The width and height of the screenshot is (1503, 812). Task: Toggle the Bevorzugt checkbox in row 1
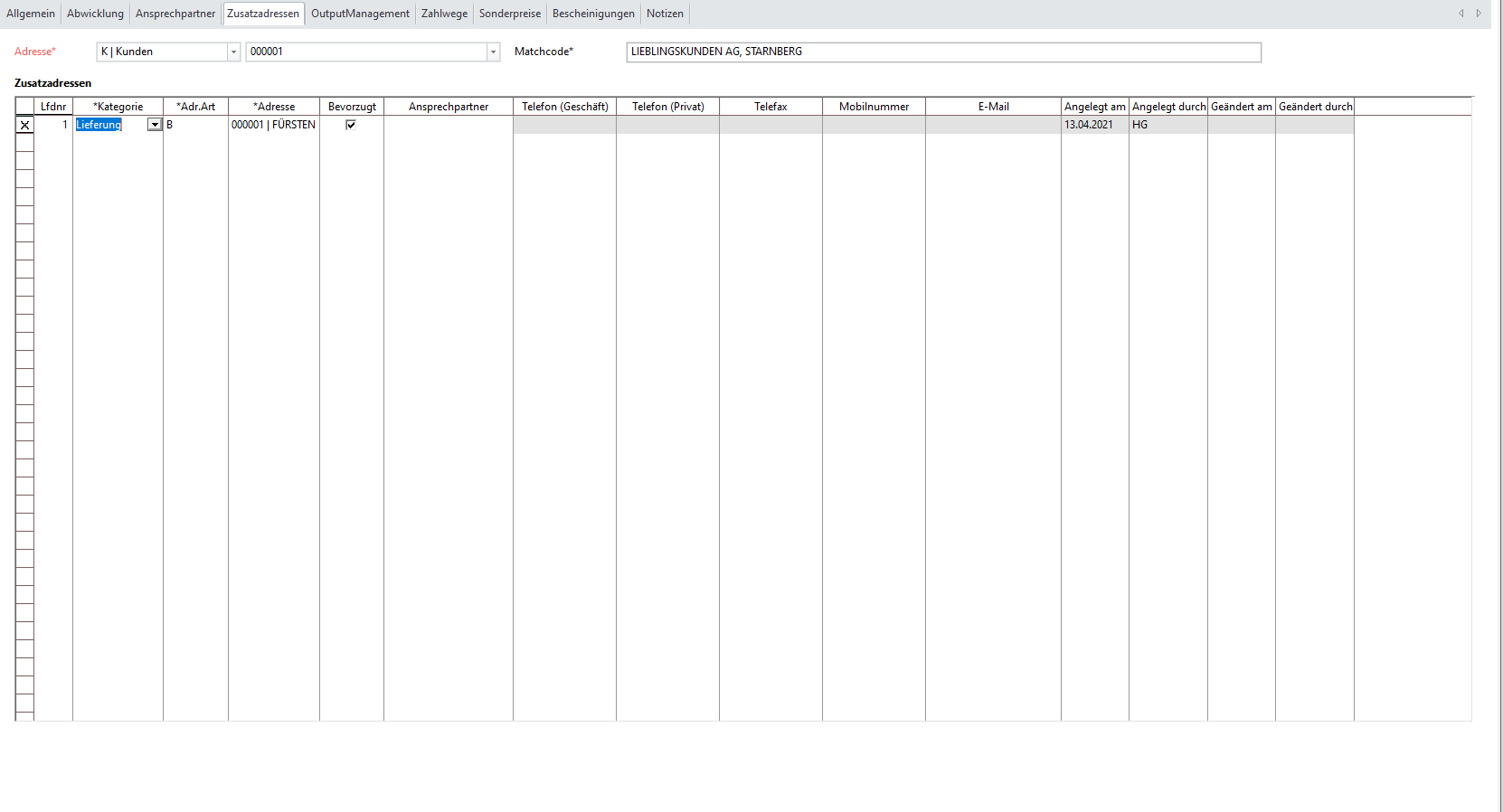tap(351, 125)
